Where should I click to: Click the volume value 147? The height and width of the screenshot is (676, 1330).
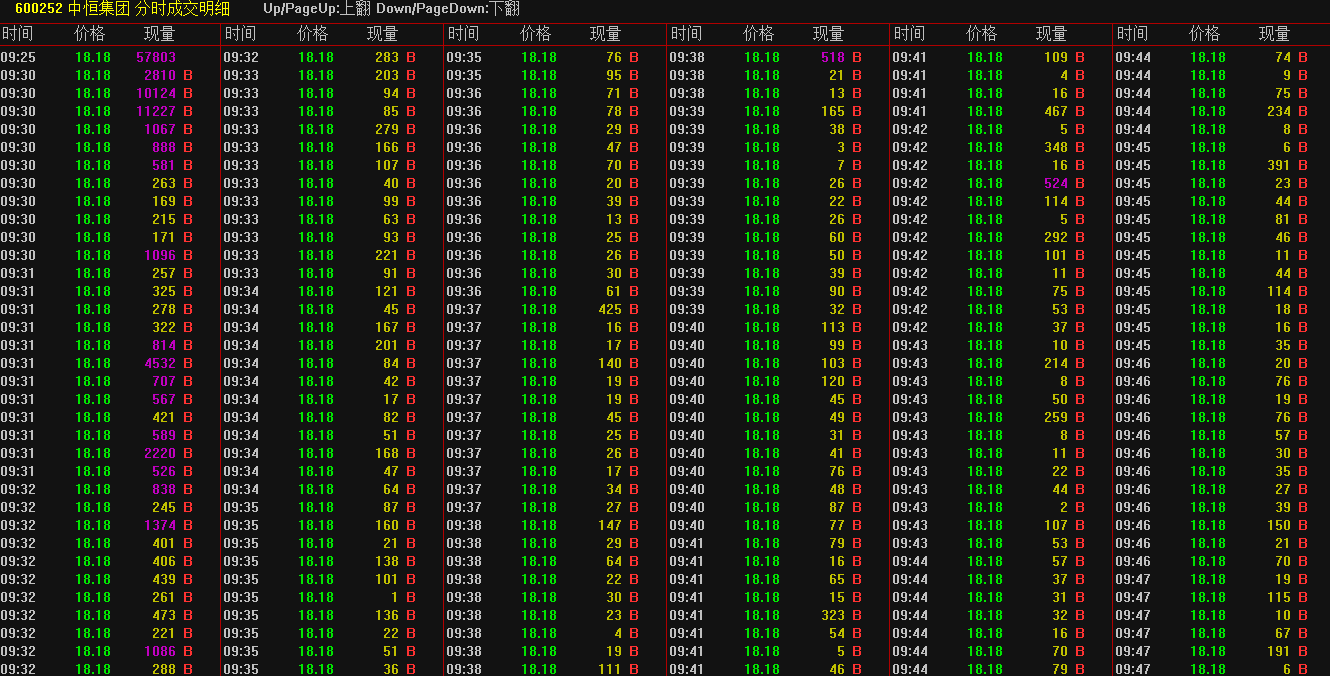pyautogui.click(x=610, y=525)
